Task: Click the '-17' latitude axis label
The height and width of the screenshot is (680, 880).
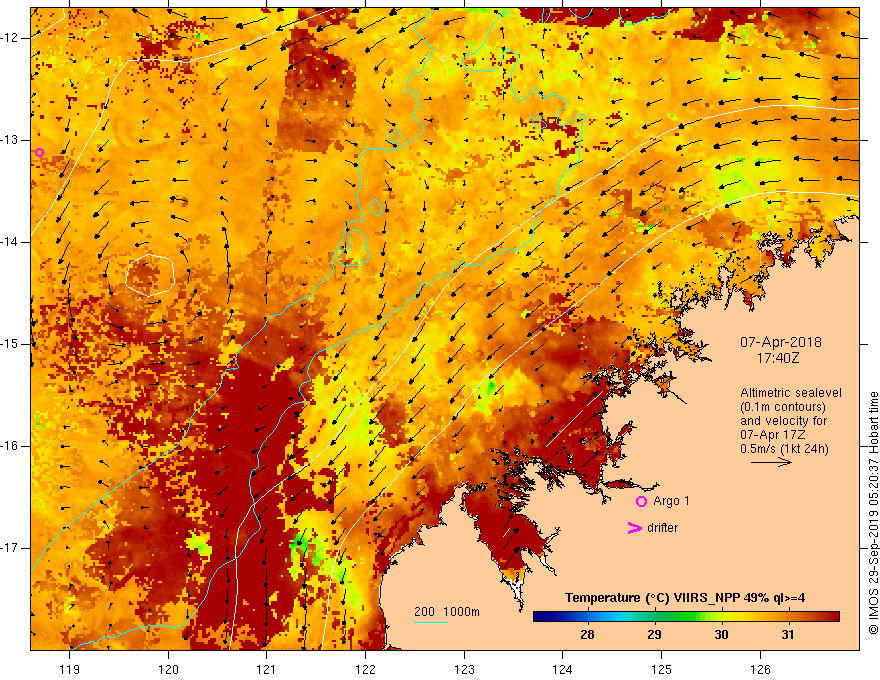Action: (x=10, y=548)
